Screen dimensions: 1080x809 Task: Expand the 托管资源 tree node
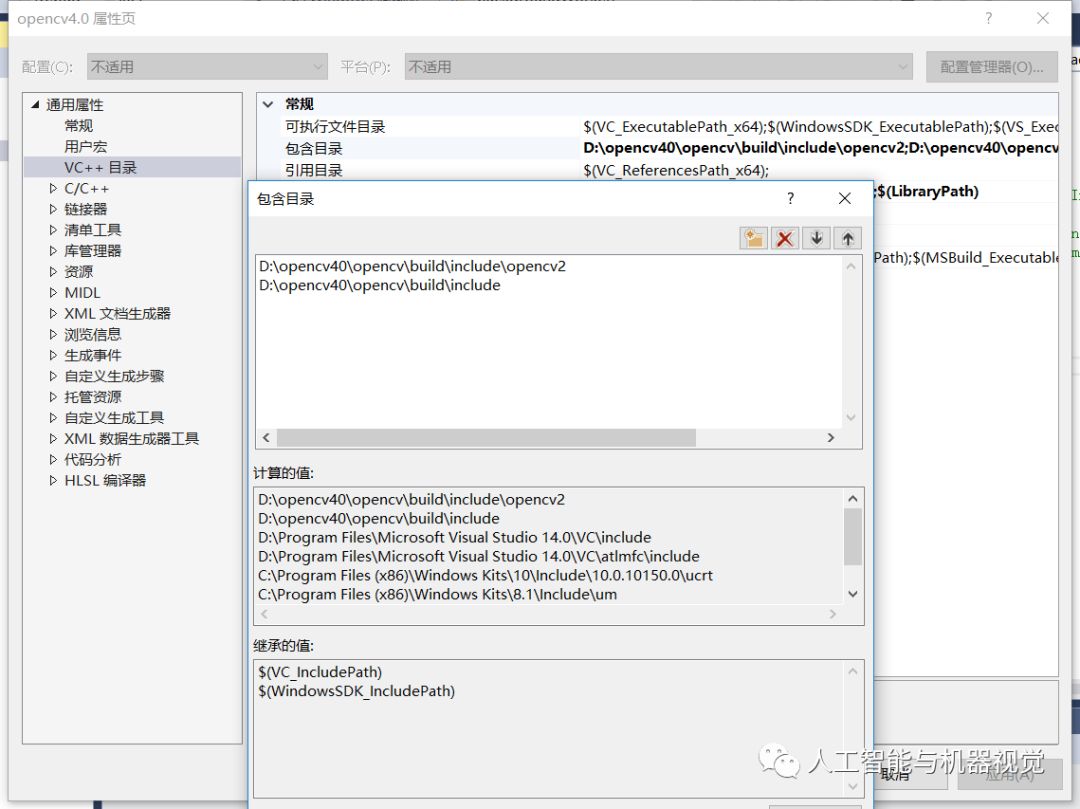[x=53, y=397]
